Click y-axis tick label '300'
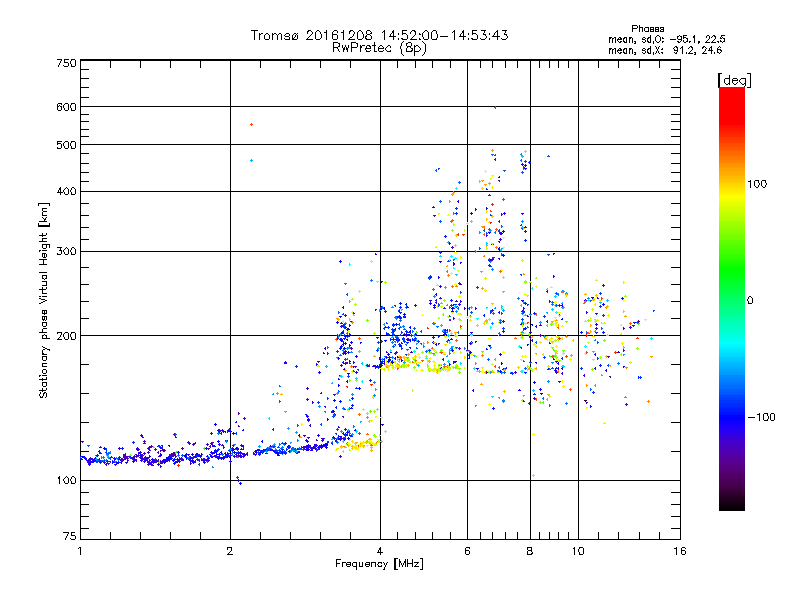The image size is (800, 600). 67,252
